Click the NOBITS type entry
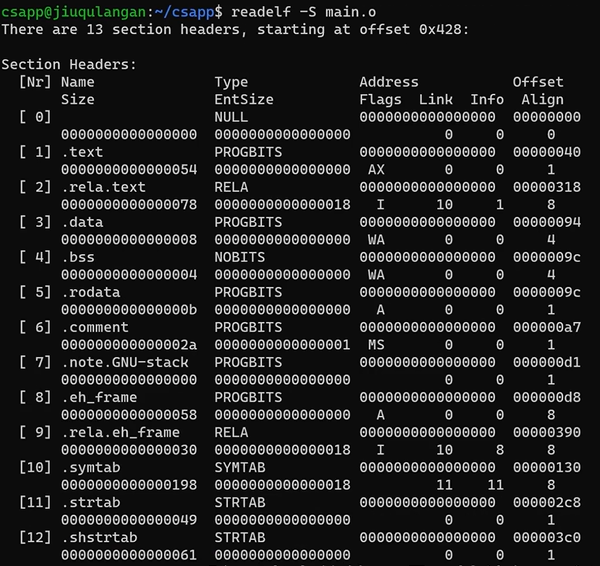Image resolution: width=600 pixels, height=566 pixels. click(x=240, y=256)
